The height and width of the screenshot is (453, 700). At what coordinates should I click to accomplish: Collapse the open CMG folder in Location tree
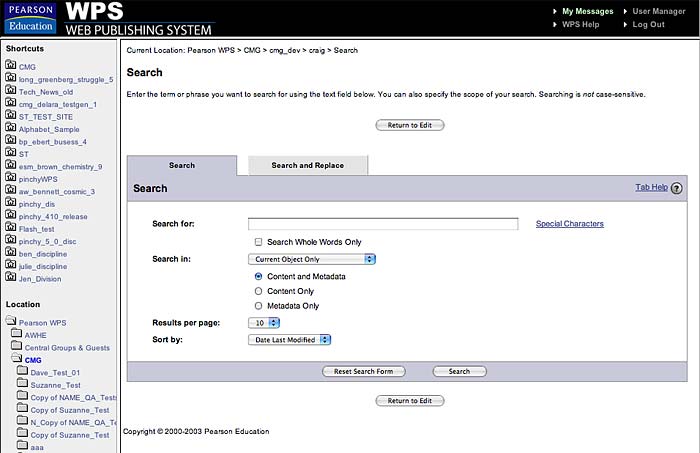pyautogui.click(x=17, y=358)
